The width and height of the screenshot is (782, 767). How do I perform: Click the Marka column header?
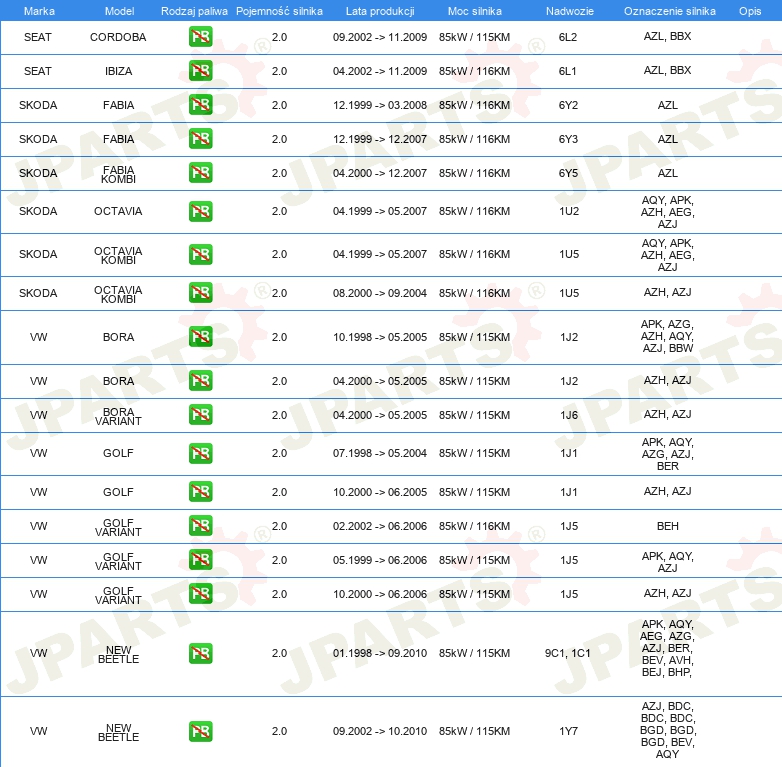pos(39,11)
